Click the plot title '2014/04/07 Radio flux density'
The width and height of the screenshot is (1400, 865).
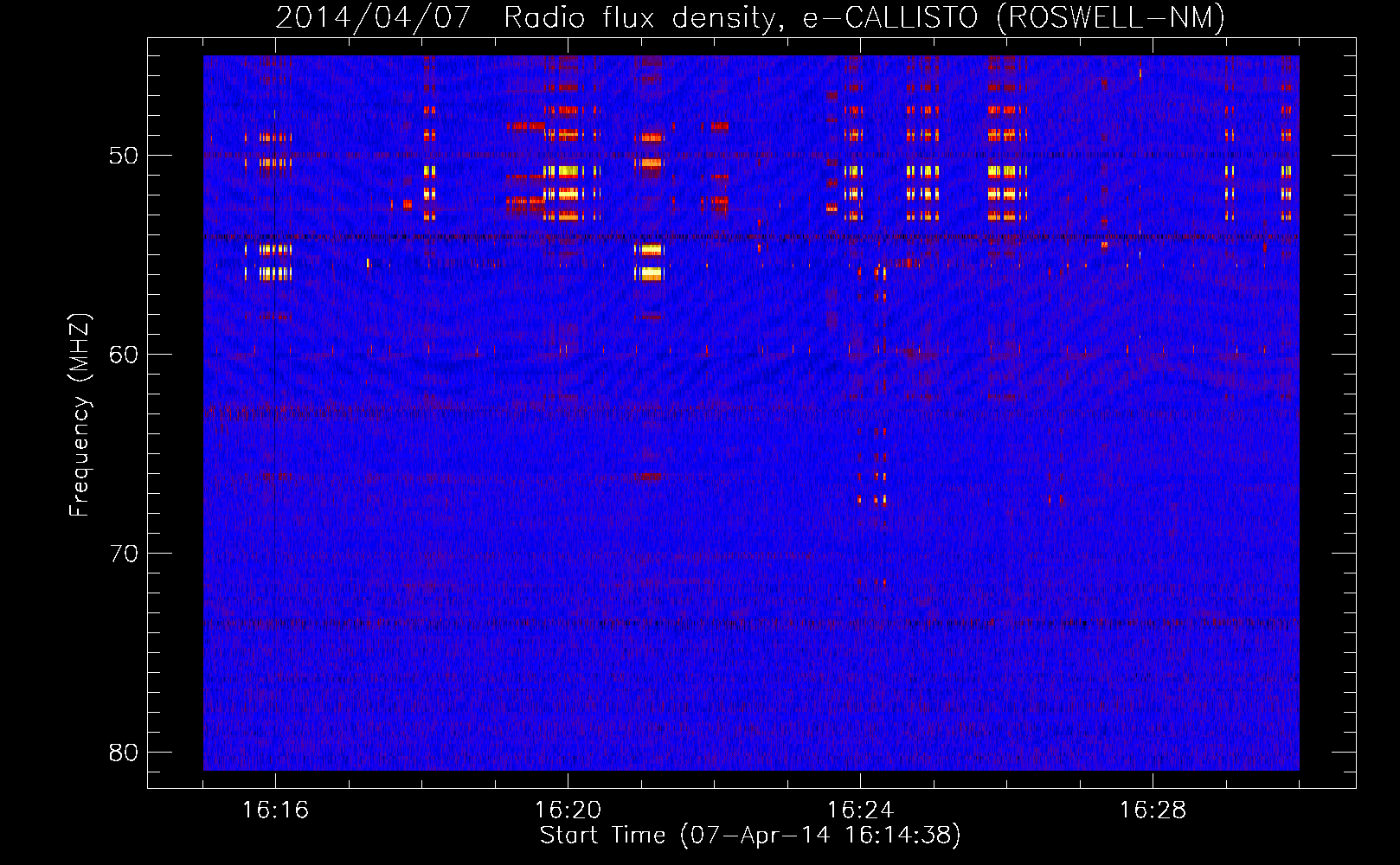(x=750, y=17)
